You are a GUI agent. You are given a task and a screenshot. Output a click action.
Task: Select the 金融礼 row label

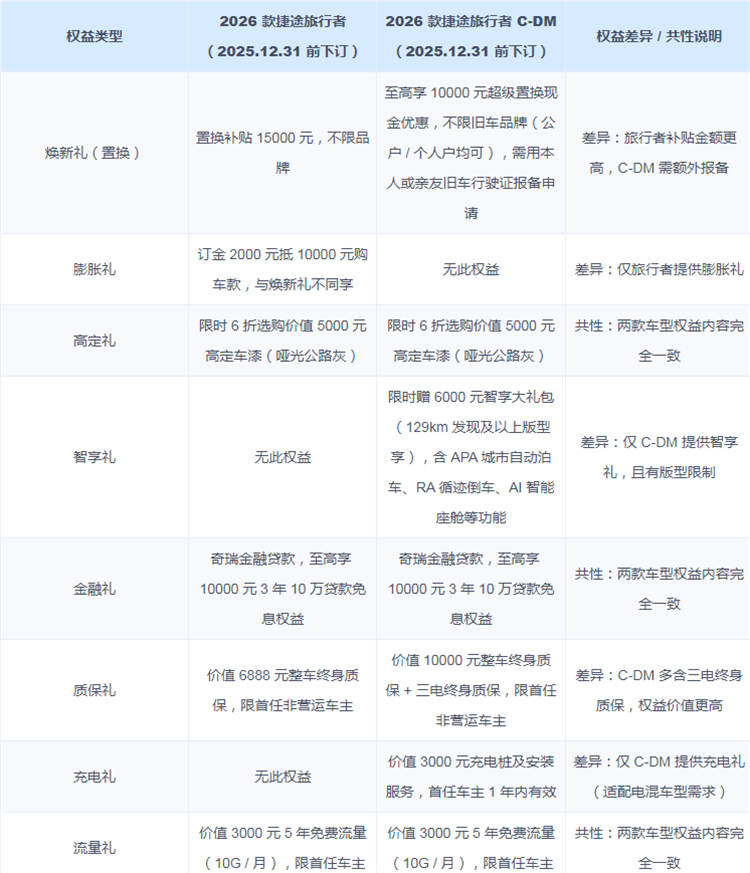tap(94, 589)
